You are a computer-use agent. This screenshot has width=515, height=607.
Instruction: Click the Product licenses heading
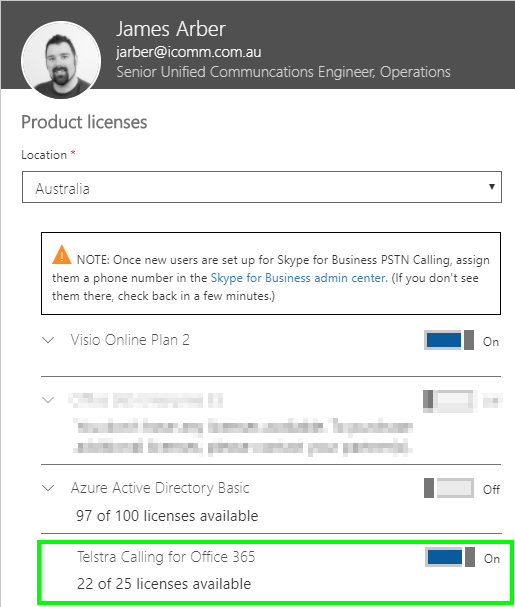pos(84,122)
